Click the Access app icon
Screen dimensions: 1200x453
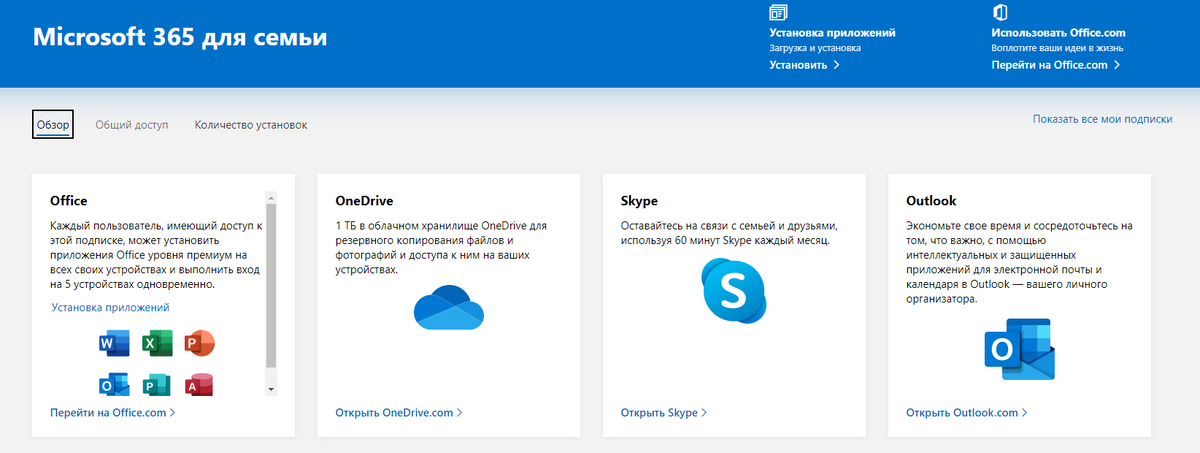[199, 384]
